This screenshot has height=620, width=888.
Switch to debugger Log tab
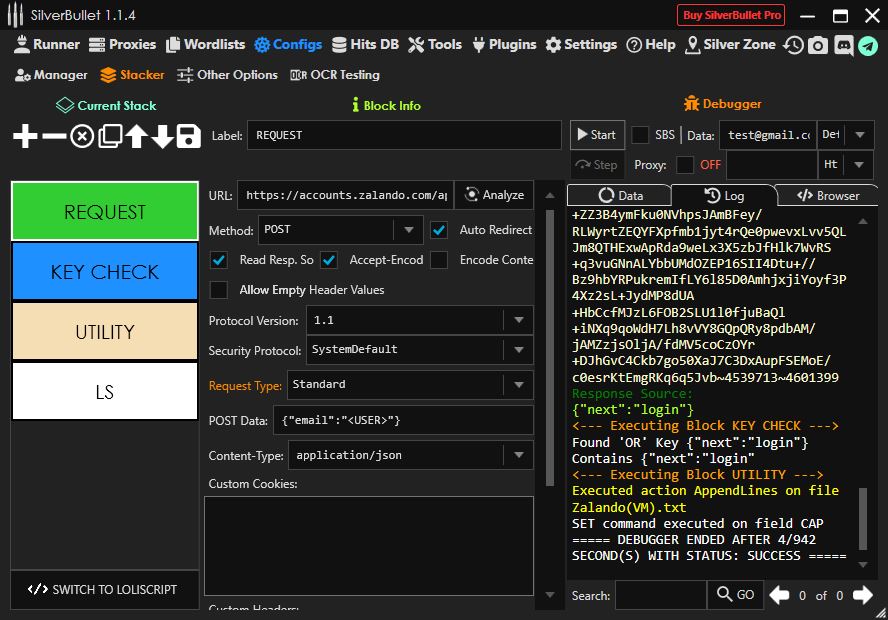click(724, 195)
